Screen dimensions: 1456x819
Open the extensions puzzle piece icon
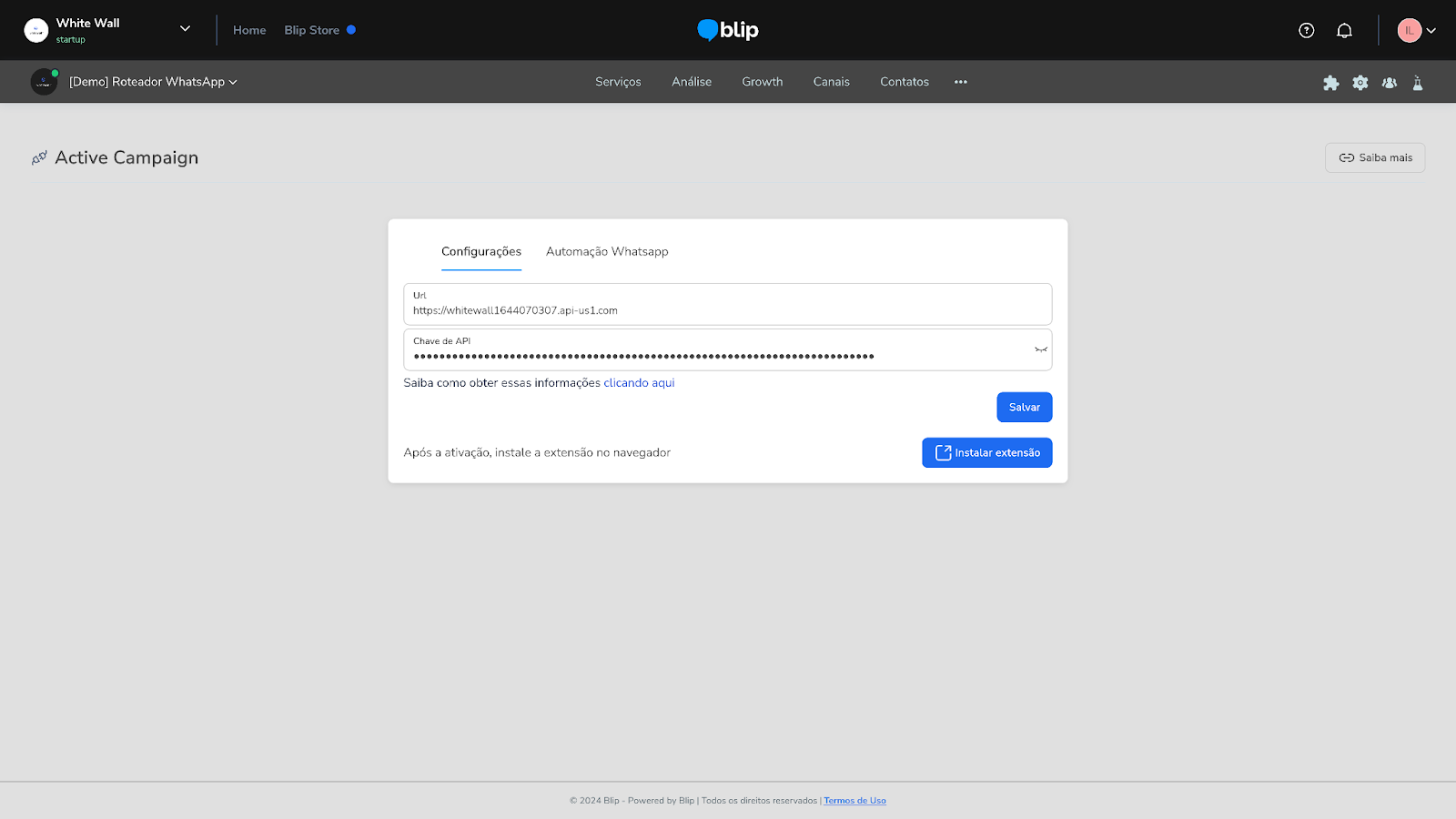tap(1330, 83)
